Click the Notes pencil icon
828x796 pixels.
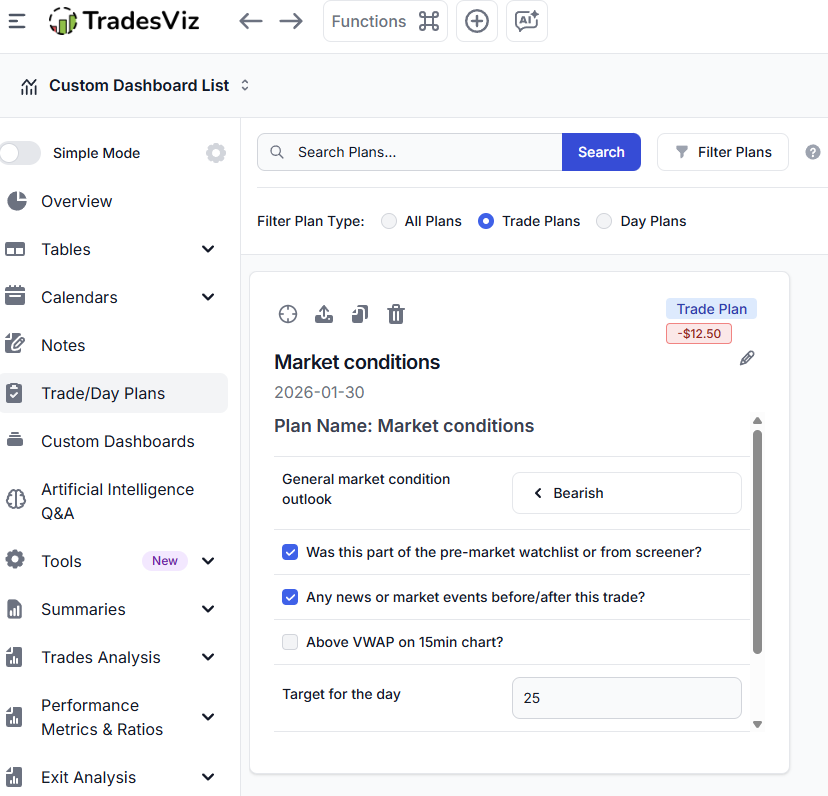(15, 343)
